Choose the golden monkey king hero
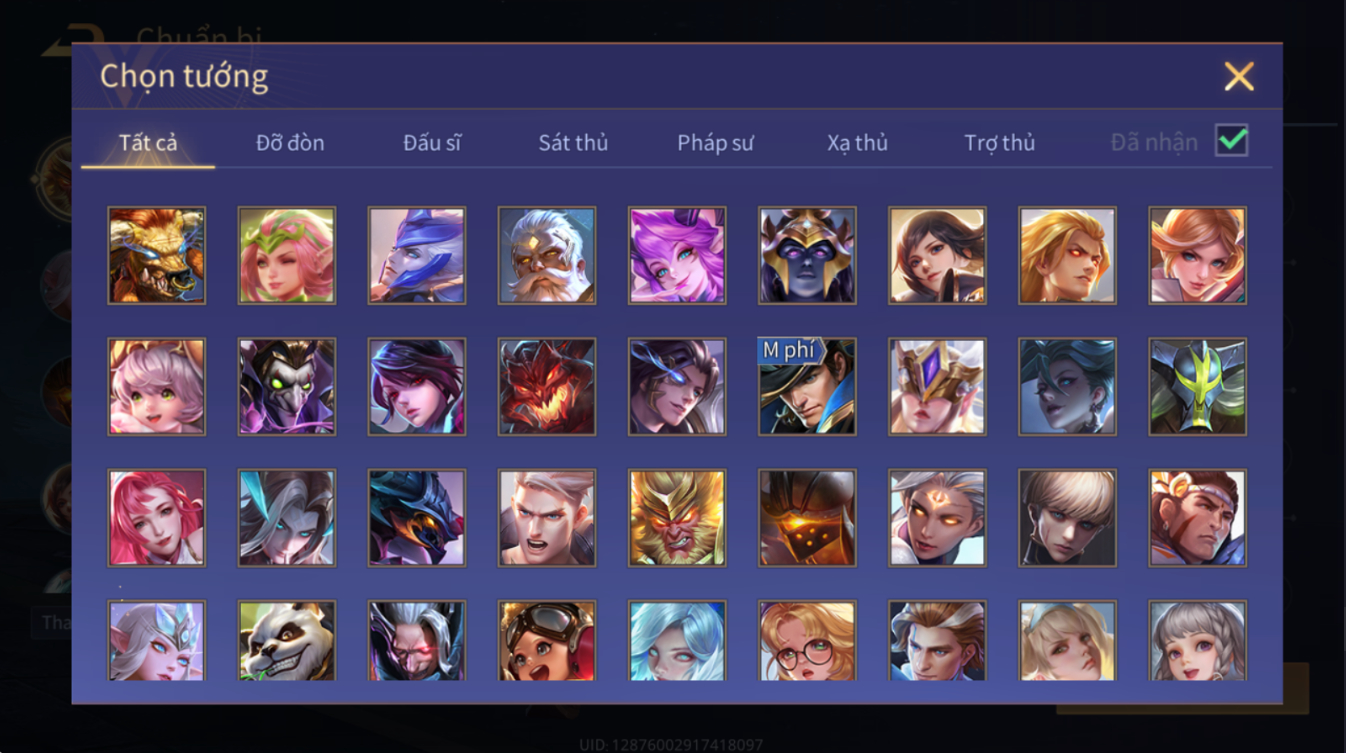Image resolution: width=1346 pixels, height=753 pixels. click(677, 518)
